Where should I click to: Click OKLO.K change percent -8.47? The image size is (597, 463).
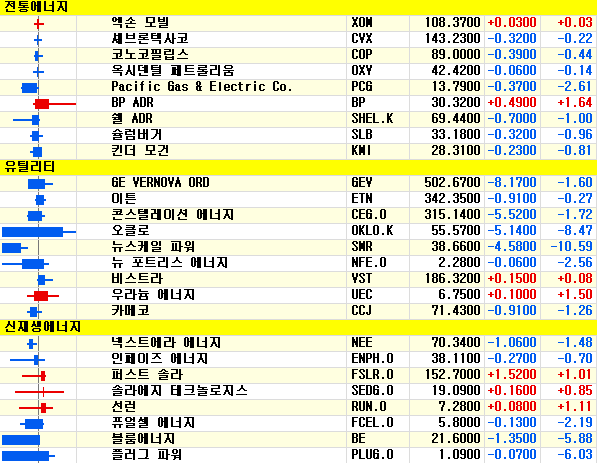click(x=575, y=231)
